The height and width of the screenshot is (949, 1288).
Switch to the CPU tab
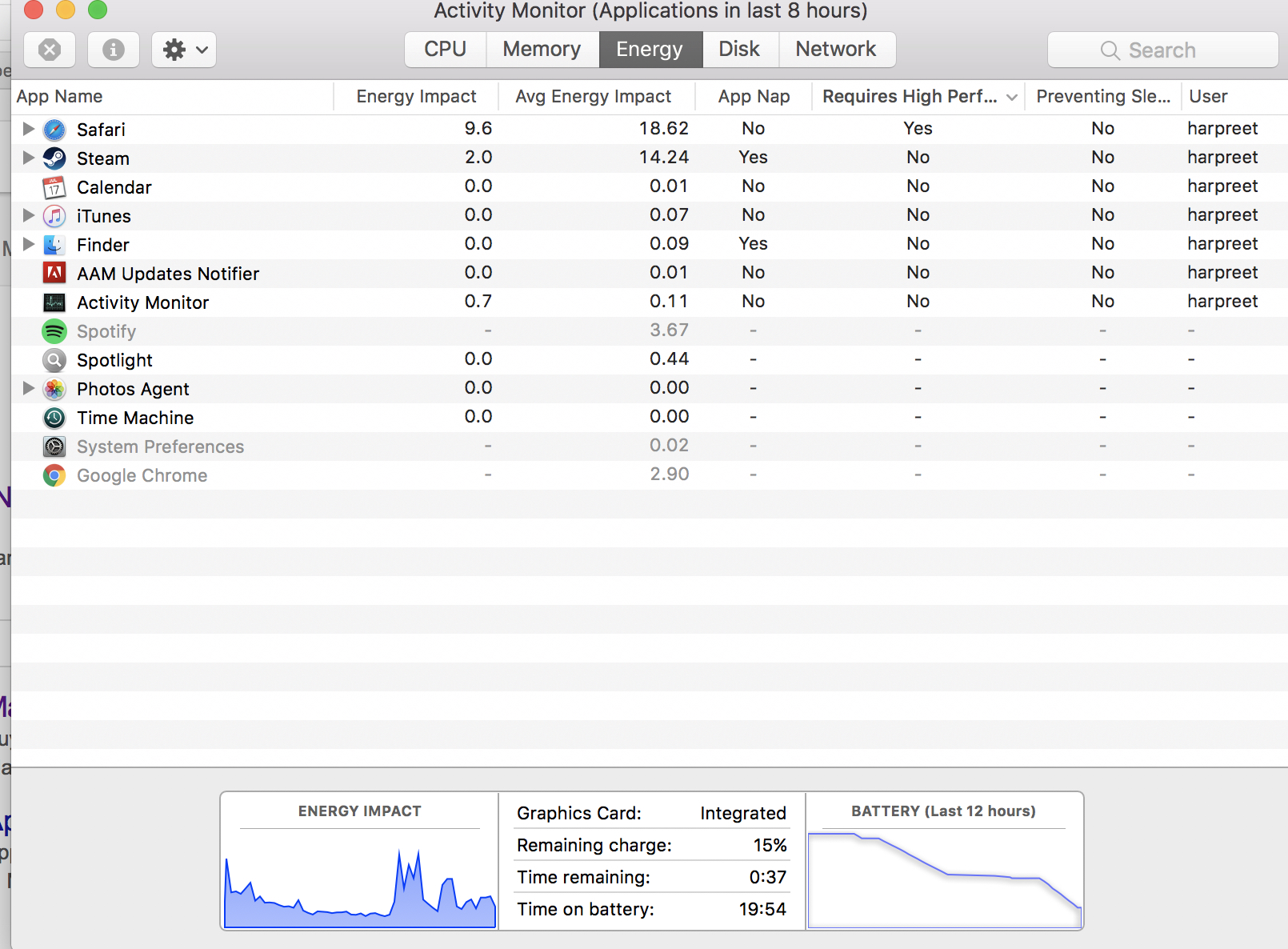click(446, 50)
